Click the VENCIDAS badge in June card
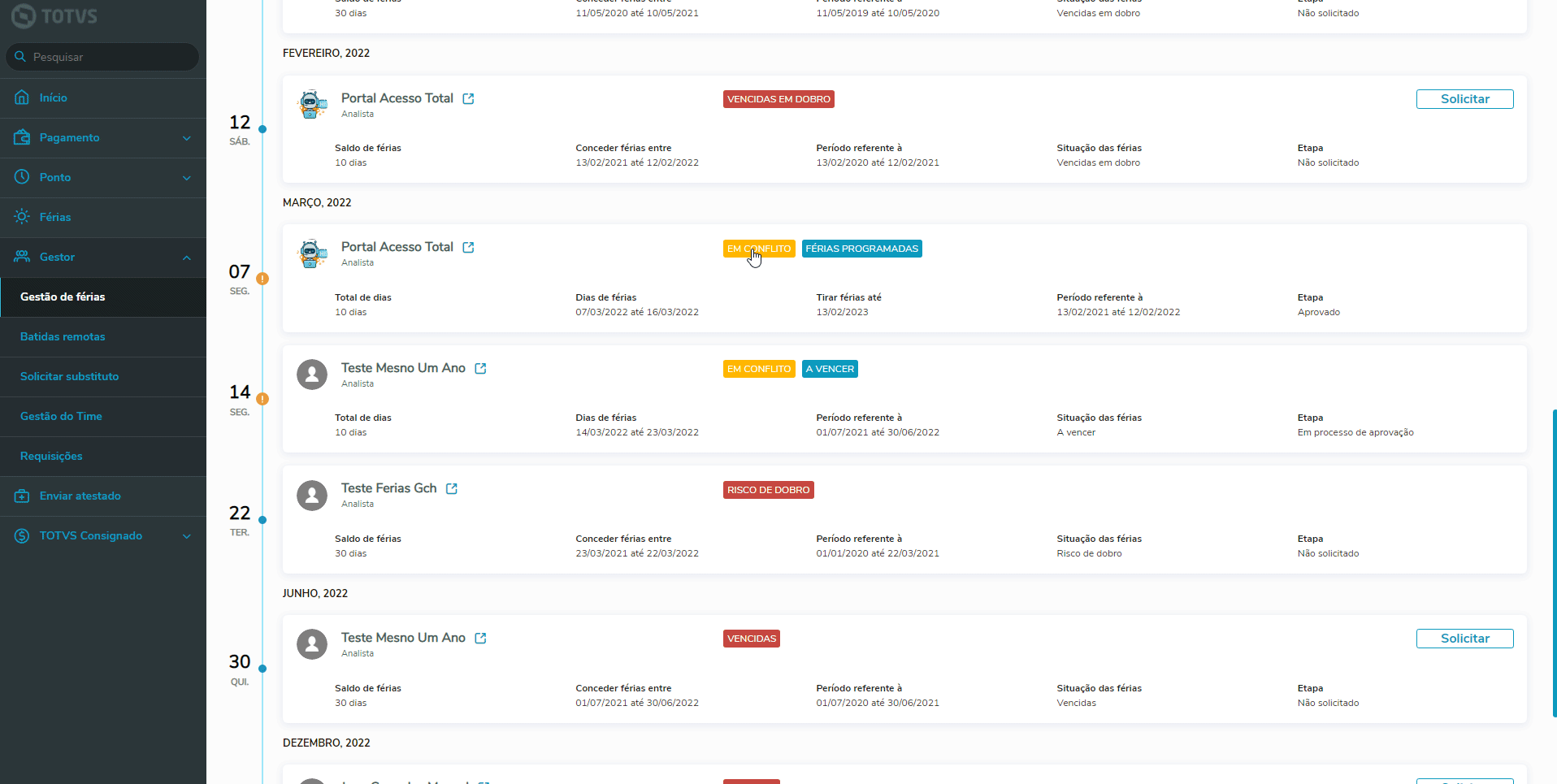The height and width of the screenshot is (784, 1557). [x=752, y=639]
